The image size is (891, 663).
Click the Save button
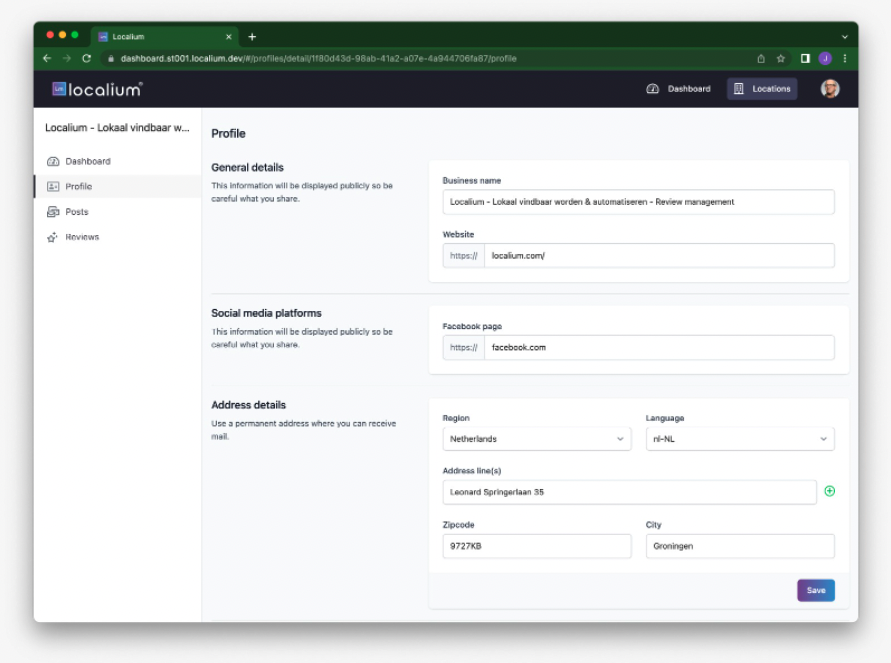coord(815,590)
